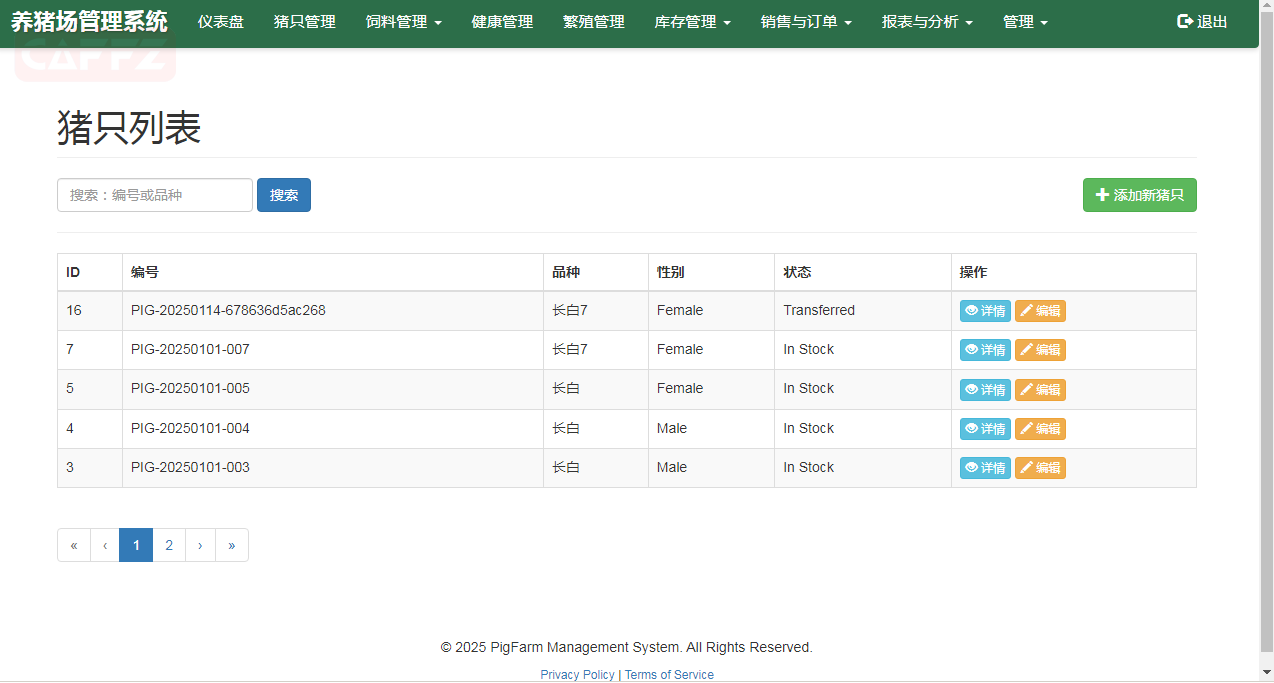Expand the 饲料管理 dropdown menu
The height and width of the screenshot is (683, 1274).
[x=403, y=22]
